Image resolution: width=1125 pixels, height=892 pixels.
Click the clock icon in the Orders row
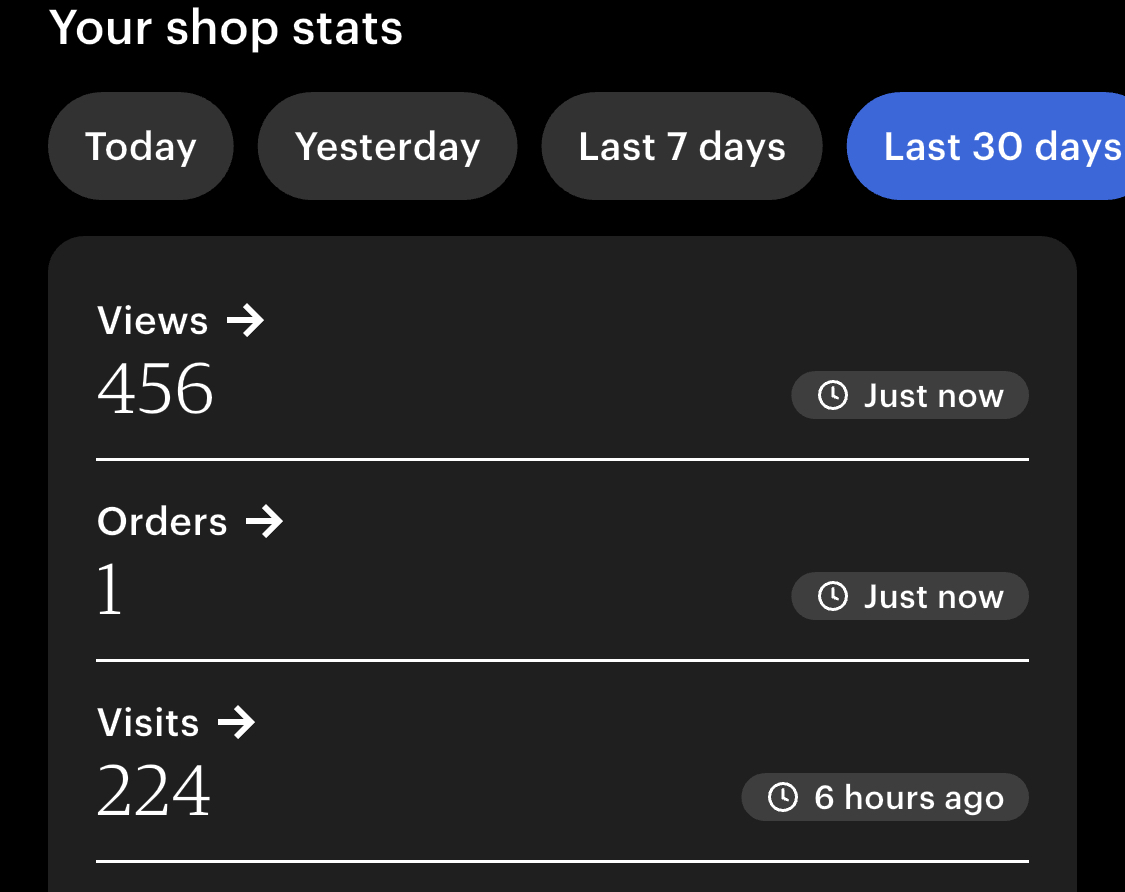pos(832,597)
